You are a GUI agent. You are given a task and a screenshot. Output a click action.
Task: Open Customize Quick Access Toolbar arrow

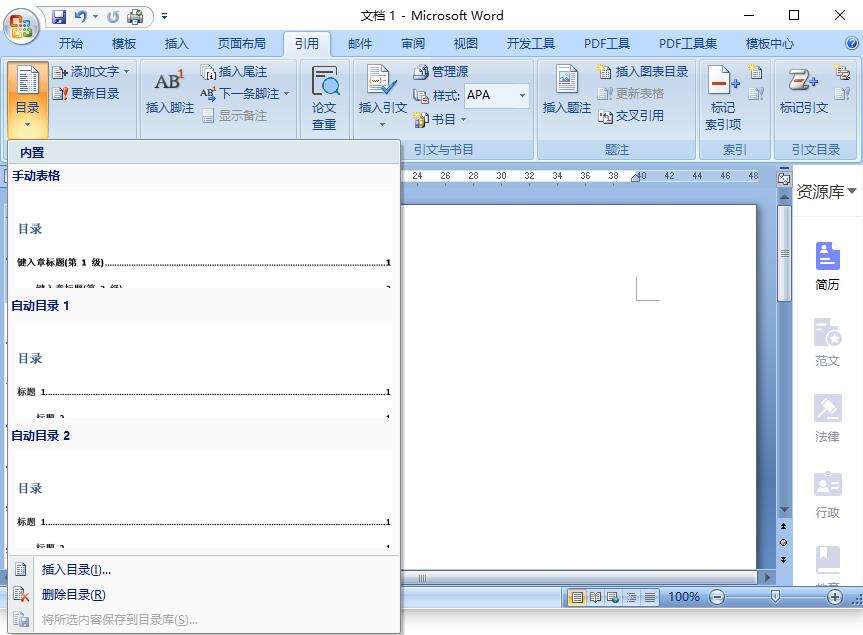click(x=164, y=17)
